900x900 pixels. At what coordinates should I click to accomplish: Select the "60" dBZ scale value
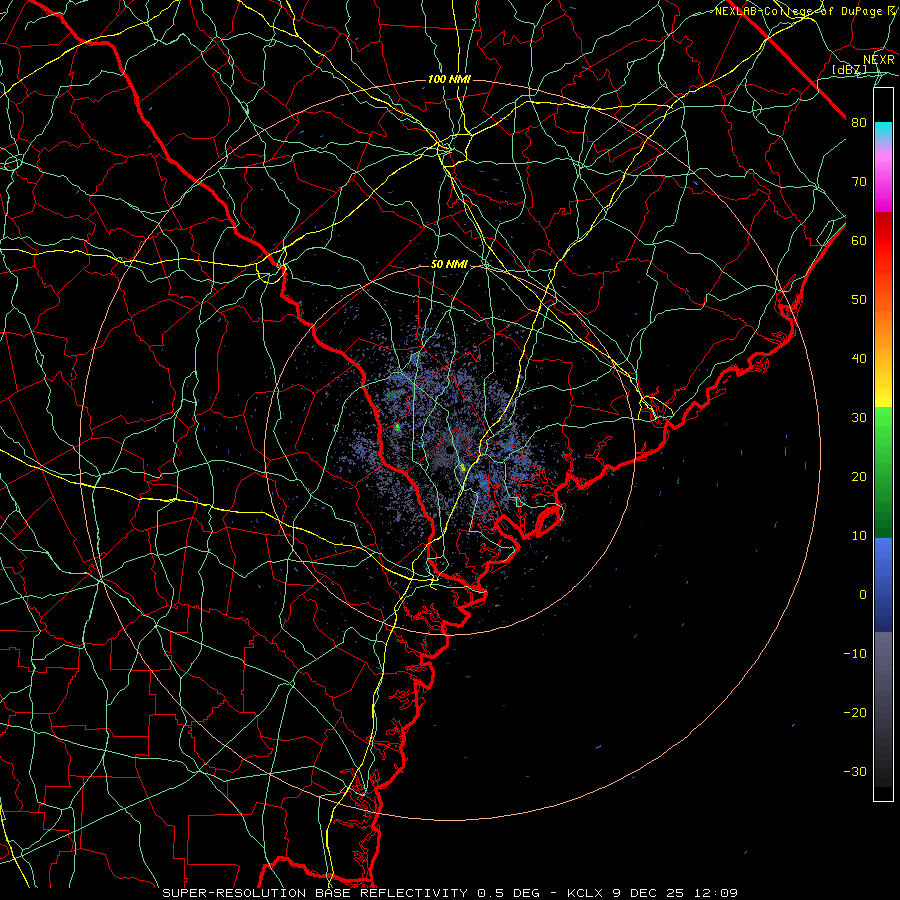[x=859, y=240]
